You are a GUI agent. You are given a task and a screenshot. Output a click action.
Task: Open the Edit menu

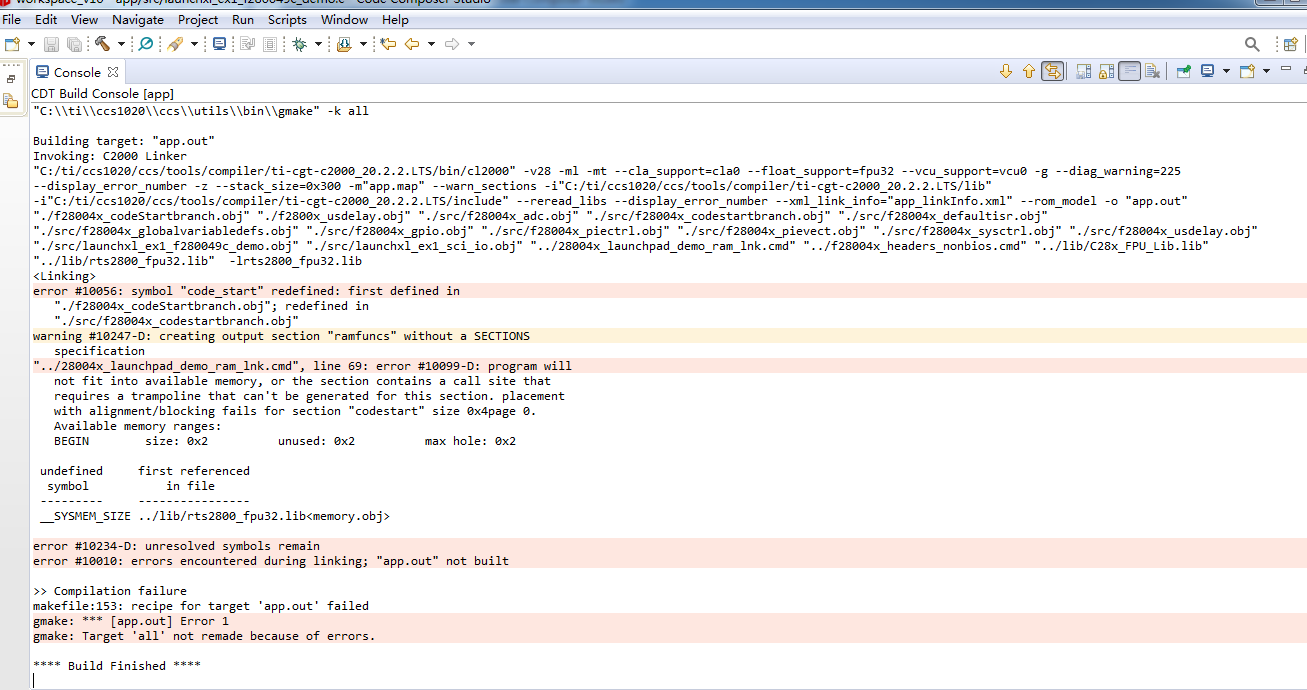tap(46, 19)
